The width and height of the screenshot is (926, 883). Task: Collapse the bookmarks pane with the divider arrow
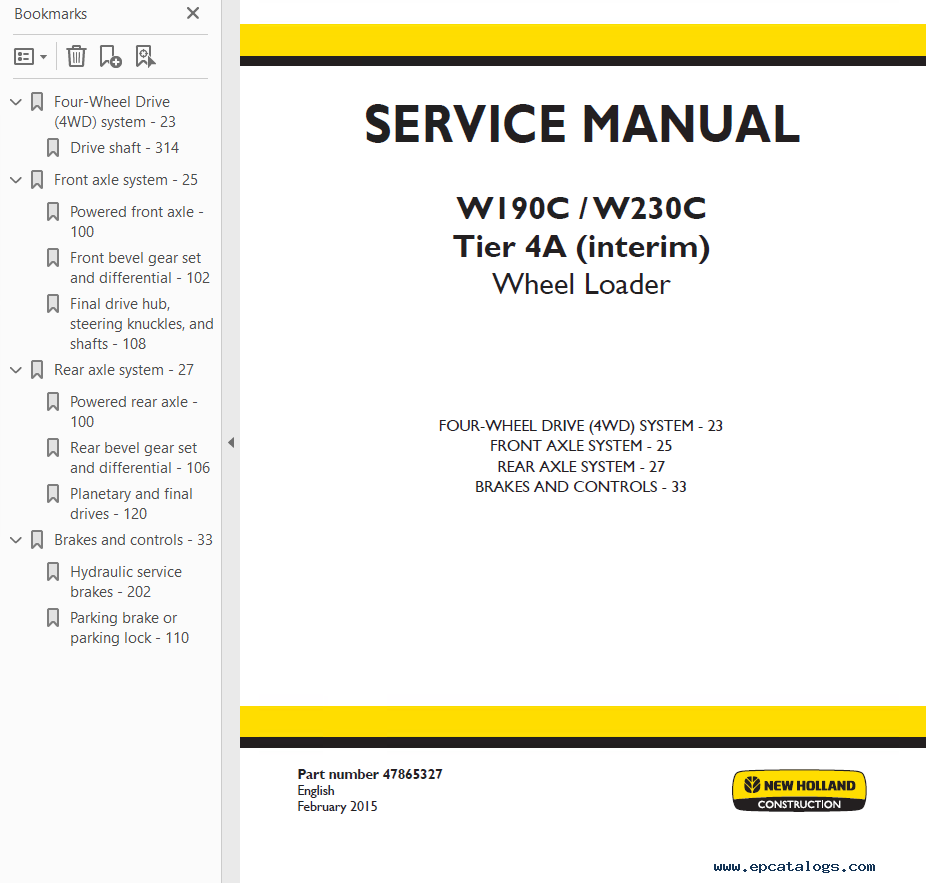(x=231, y=442)
